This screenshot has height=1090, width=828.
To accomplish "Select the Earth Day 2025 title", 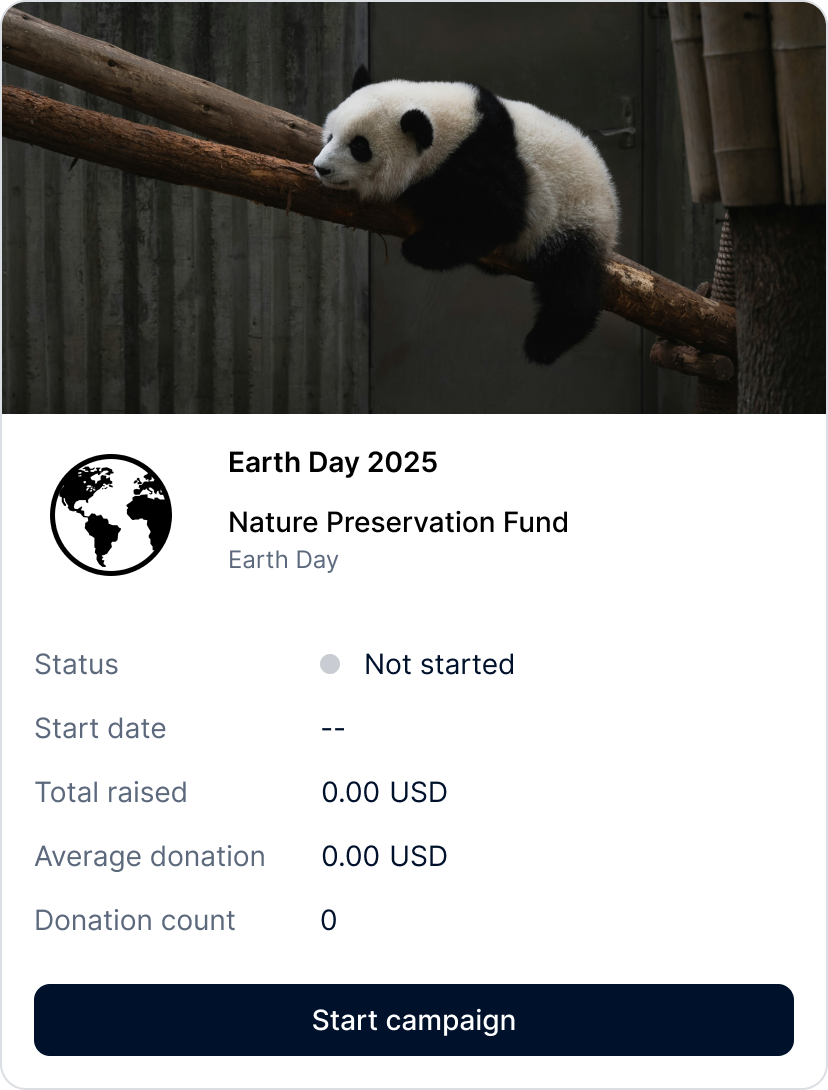I will pos(333,463).
